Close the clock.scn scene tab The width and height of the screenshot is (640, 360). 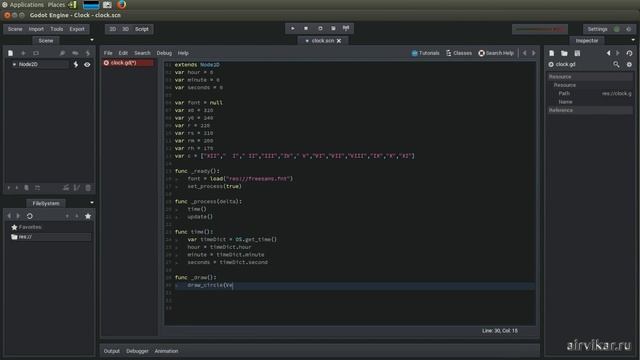[339, 41]
